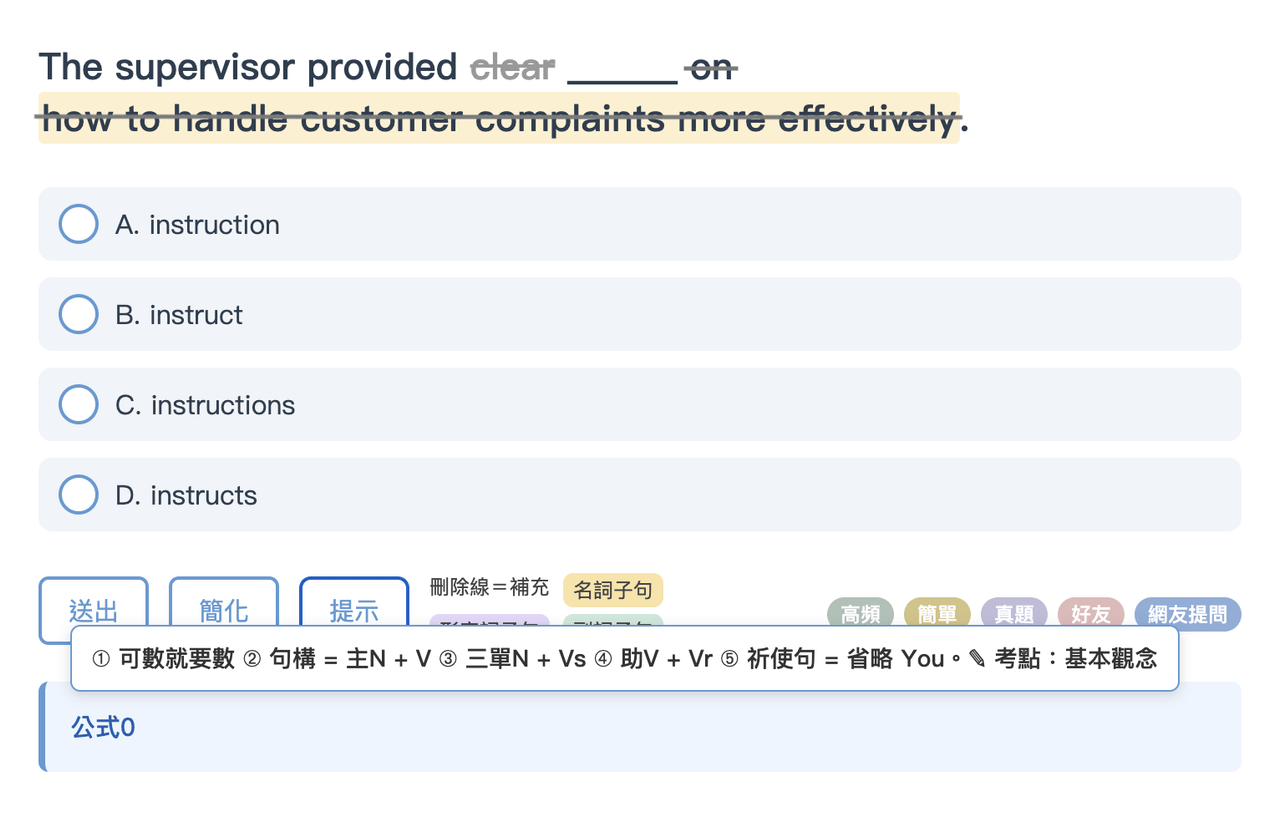Click the 真題 tag badge

pos(1014,614)
